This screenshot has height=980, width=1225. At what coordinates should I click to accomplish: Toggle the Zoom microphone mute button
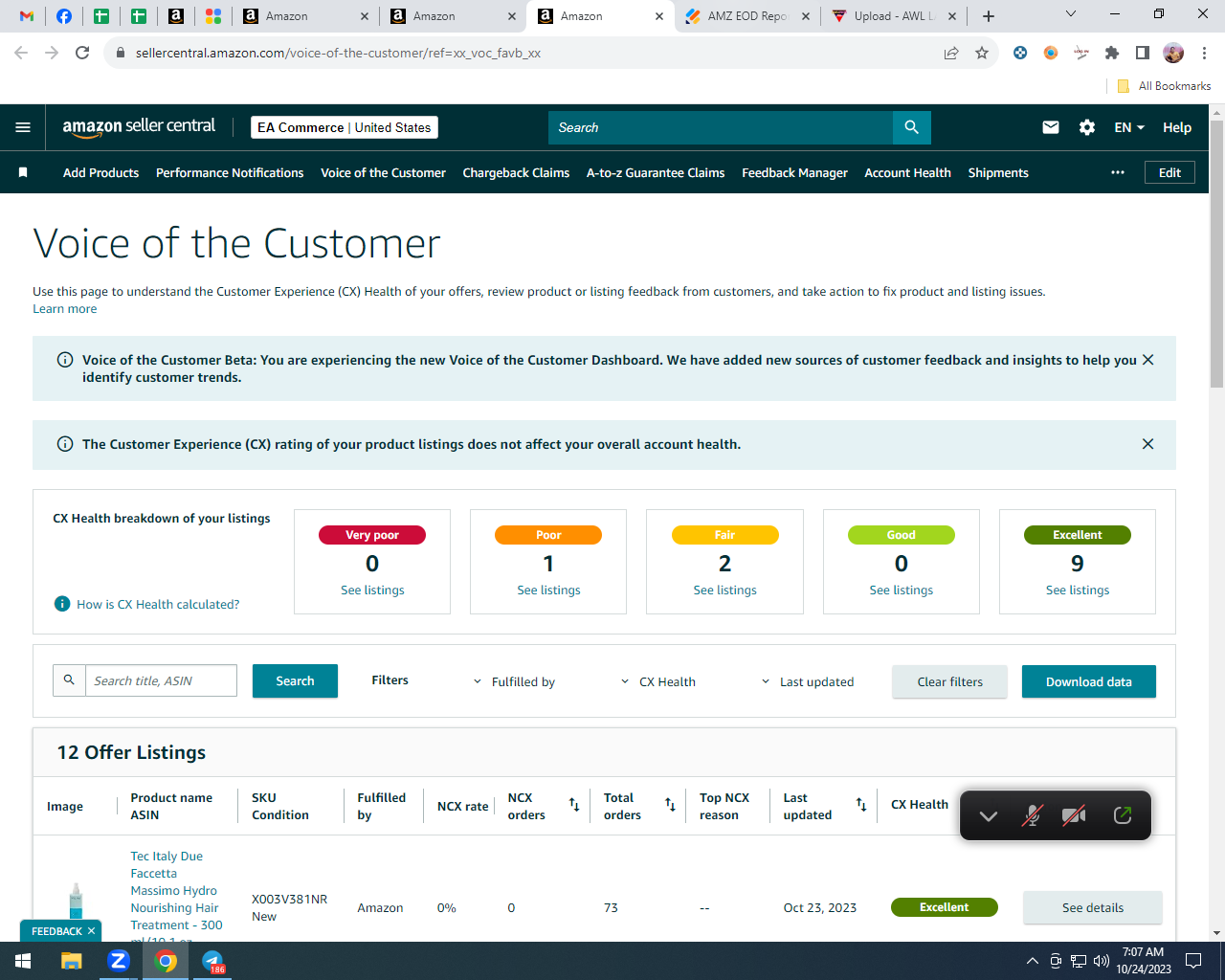pos(1032,815)
